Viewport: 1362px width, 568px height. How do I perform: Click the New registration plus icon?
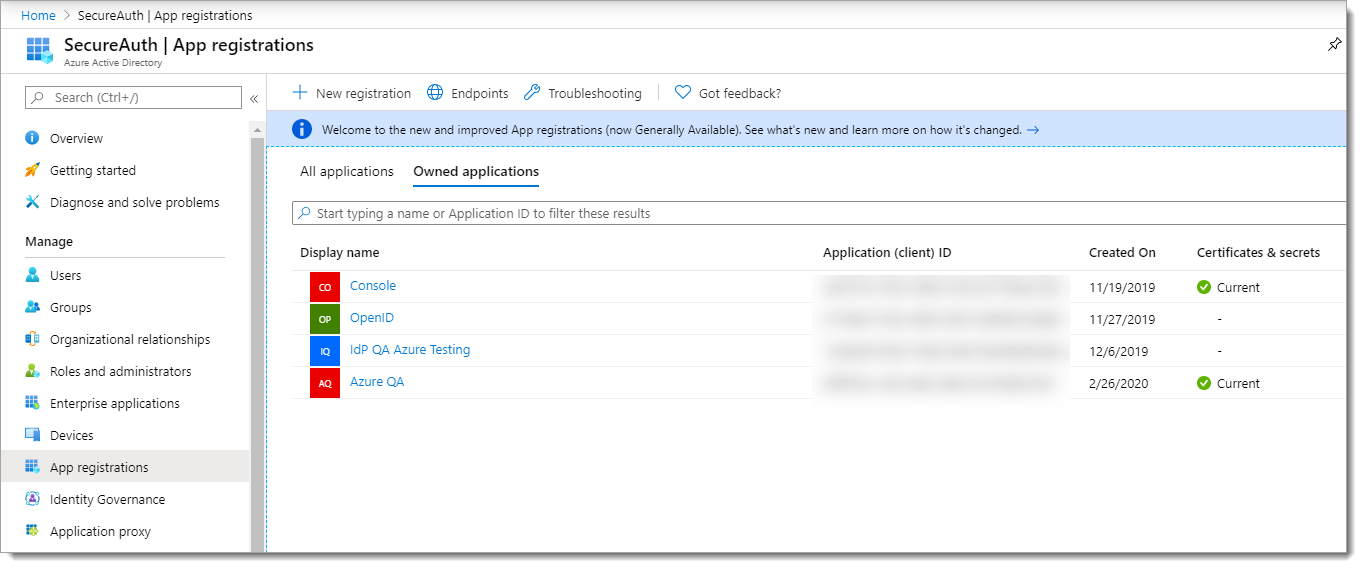tap(300, 93)
